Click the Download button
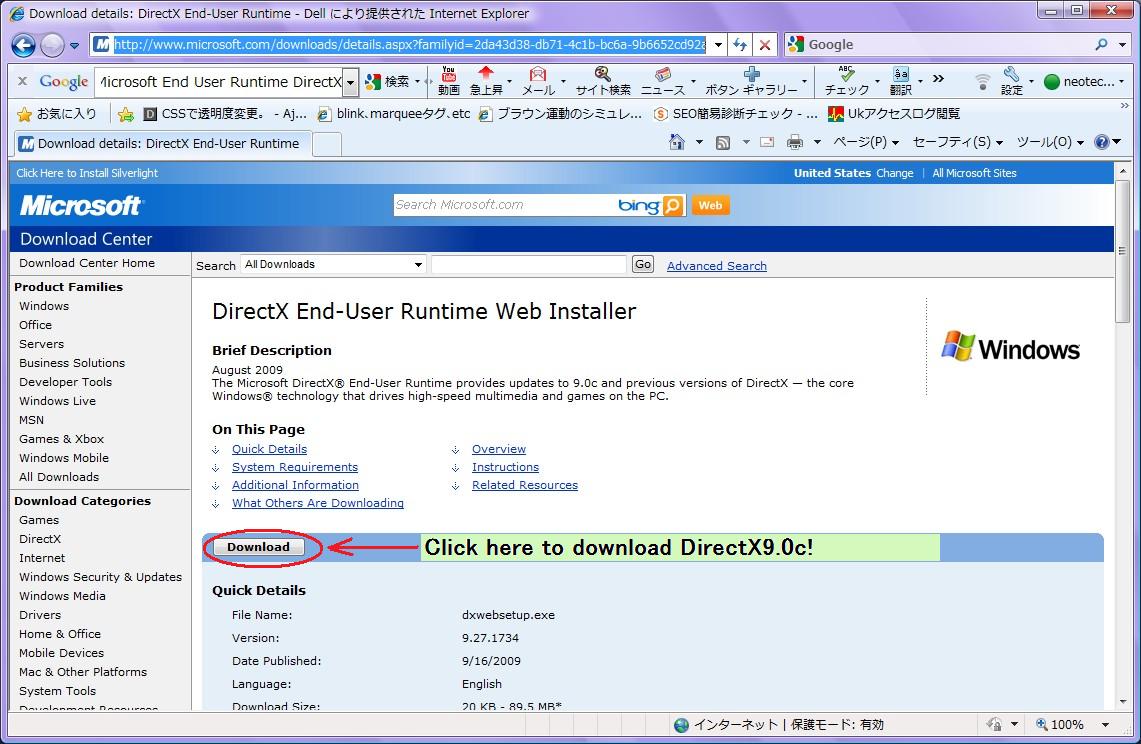1141x744 pixels. click(258, 547)
